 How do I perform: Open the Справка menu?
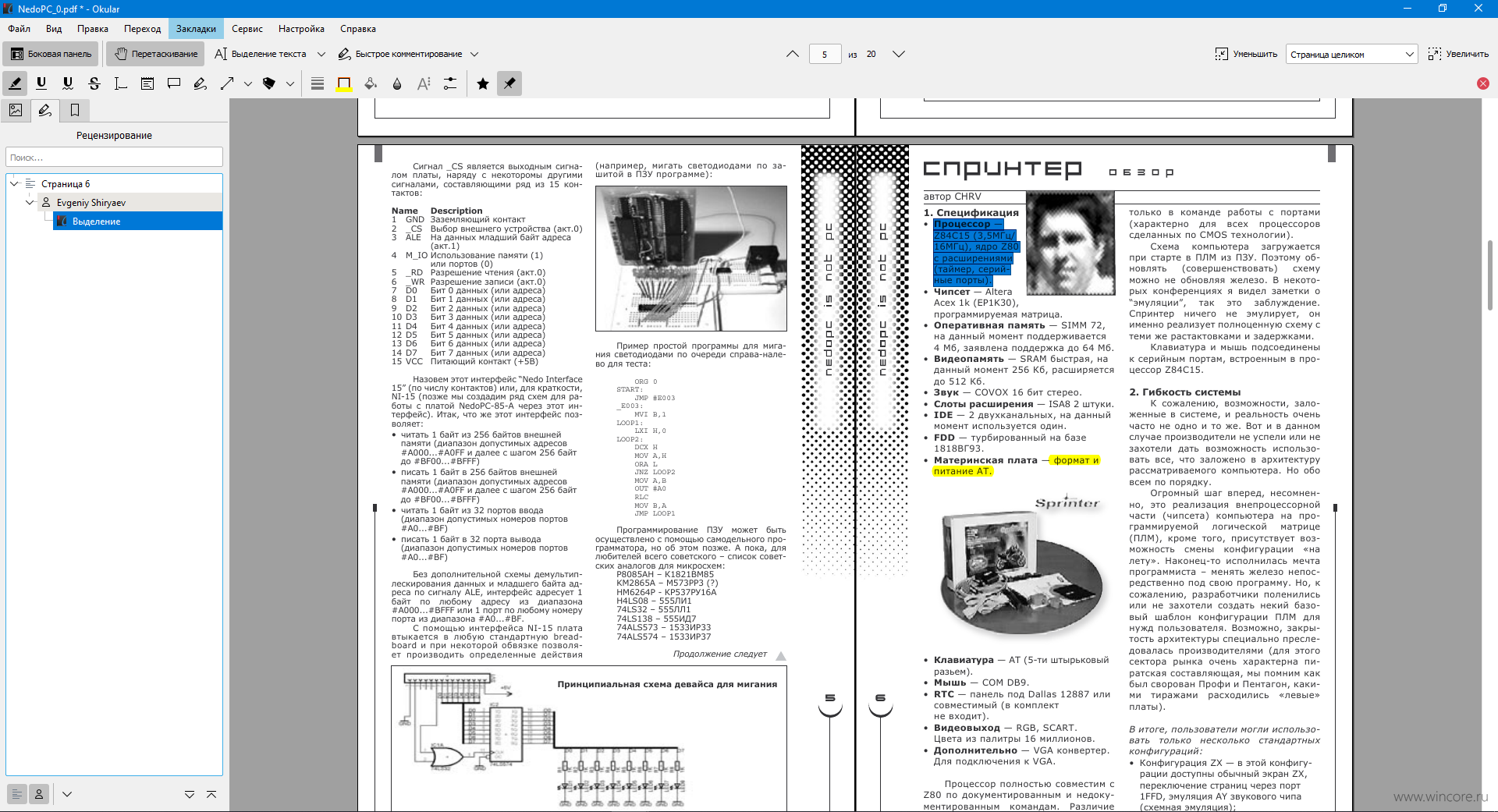[358, 29]
